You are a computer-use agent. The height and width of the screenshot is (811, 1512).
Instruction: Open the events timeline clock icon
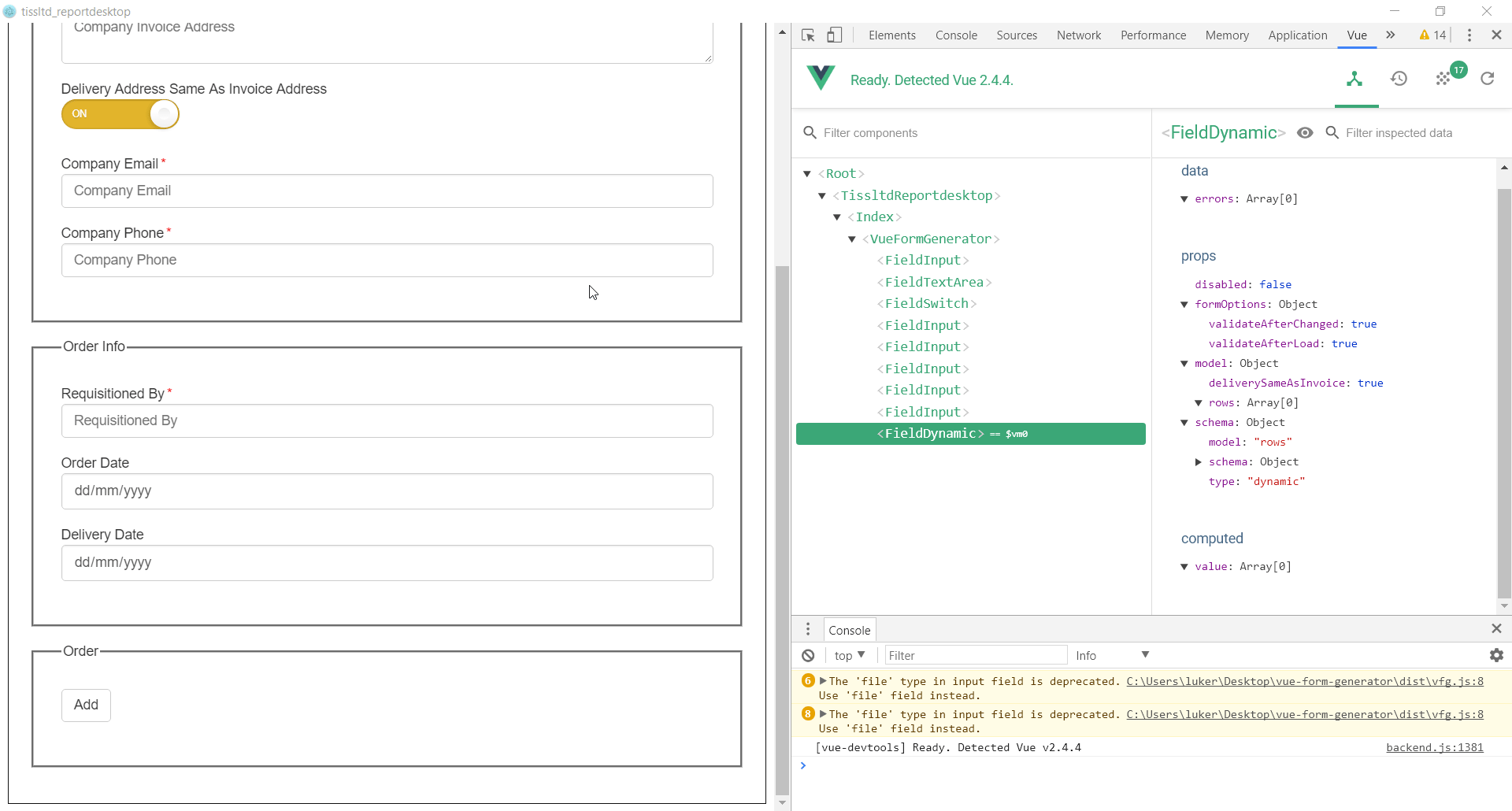point(1400,80)
